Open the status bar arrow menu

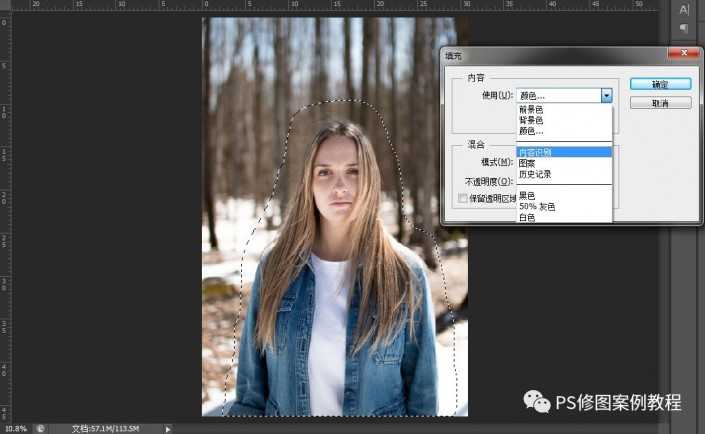pyautogui.click(x=168, y=429)
